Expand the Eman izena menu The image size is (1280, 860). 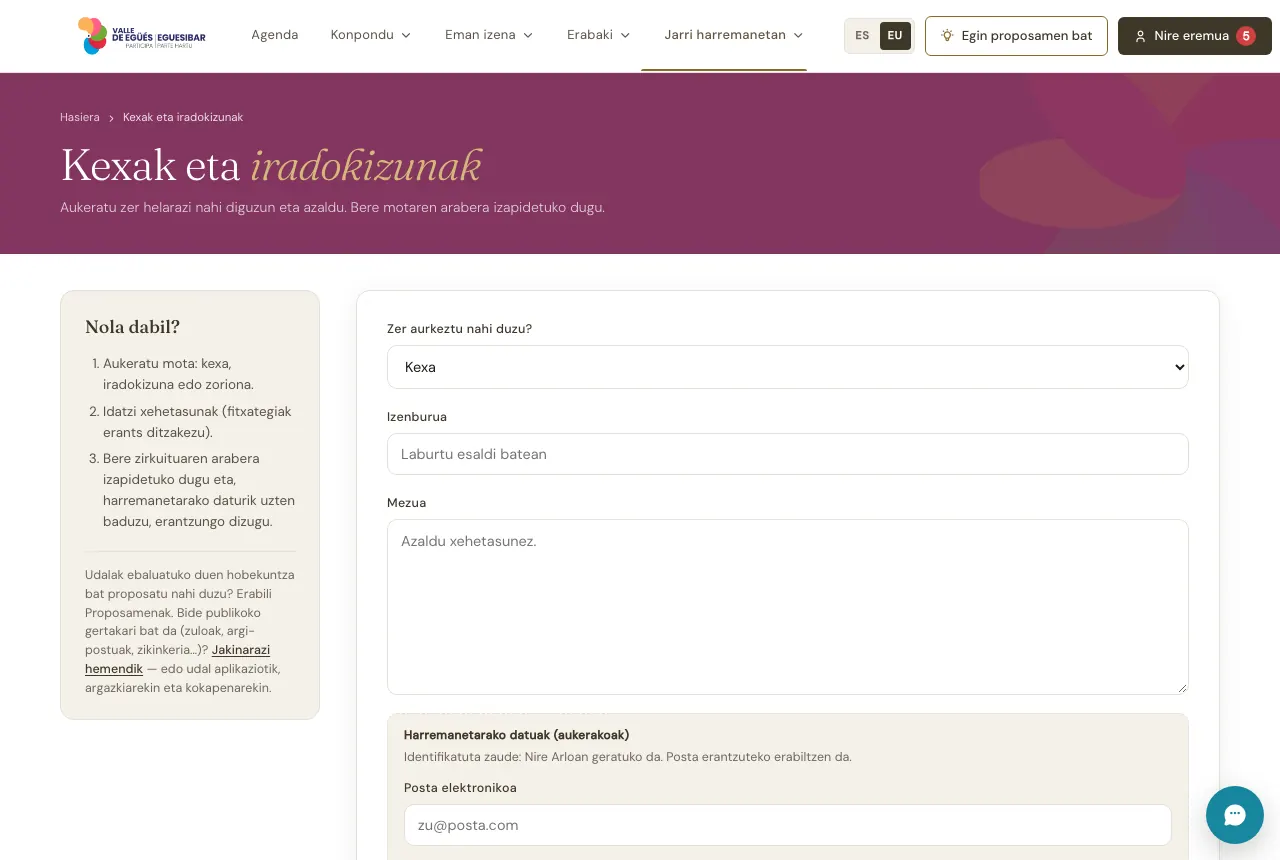(489, 35)
